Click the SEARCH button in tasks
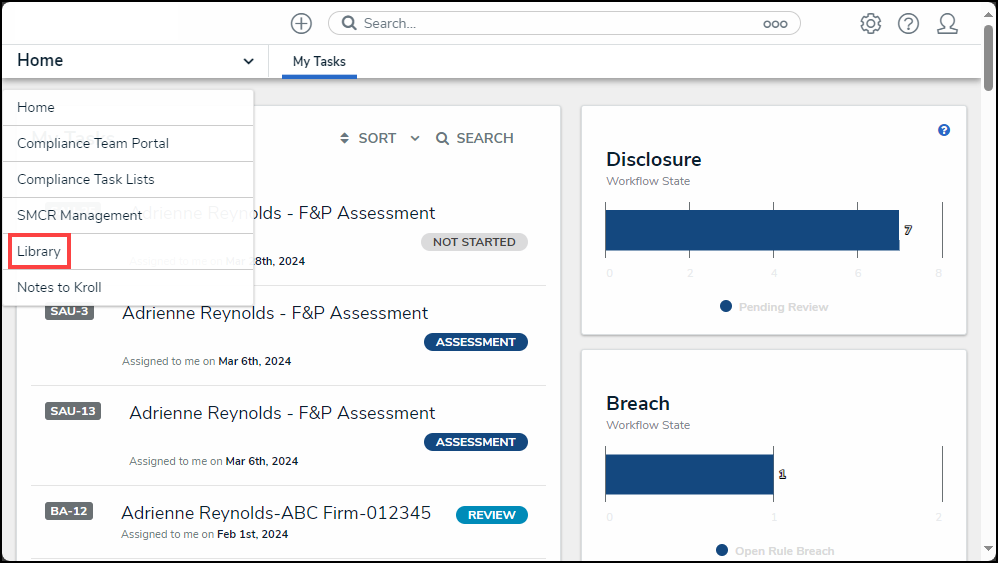998x563 pixels. pyautogui.click(x=475, y=138)
